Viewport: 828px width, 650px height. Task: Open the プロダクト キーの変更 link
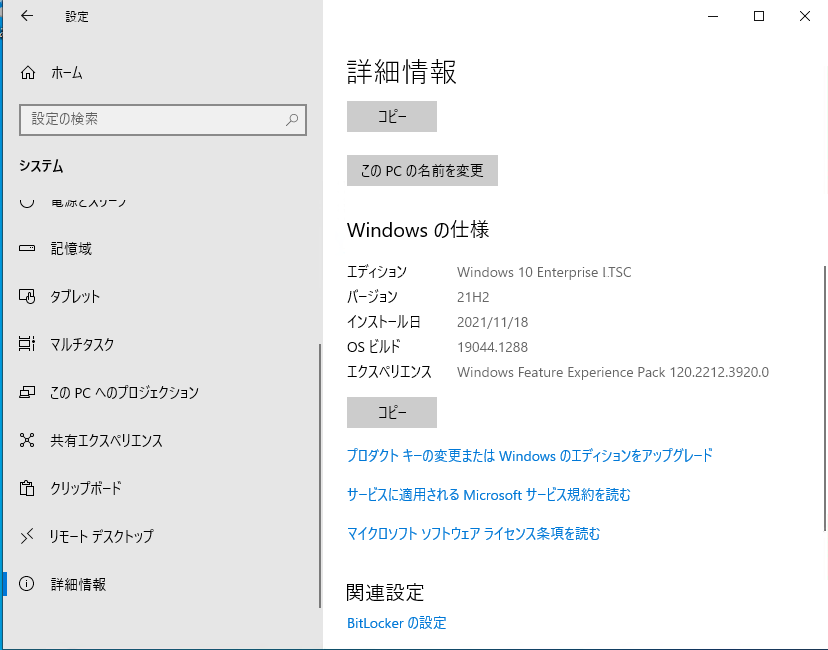tap(530, 455)
